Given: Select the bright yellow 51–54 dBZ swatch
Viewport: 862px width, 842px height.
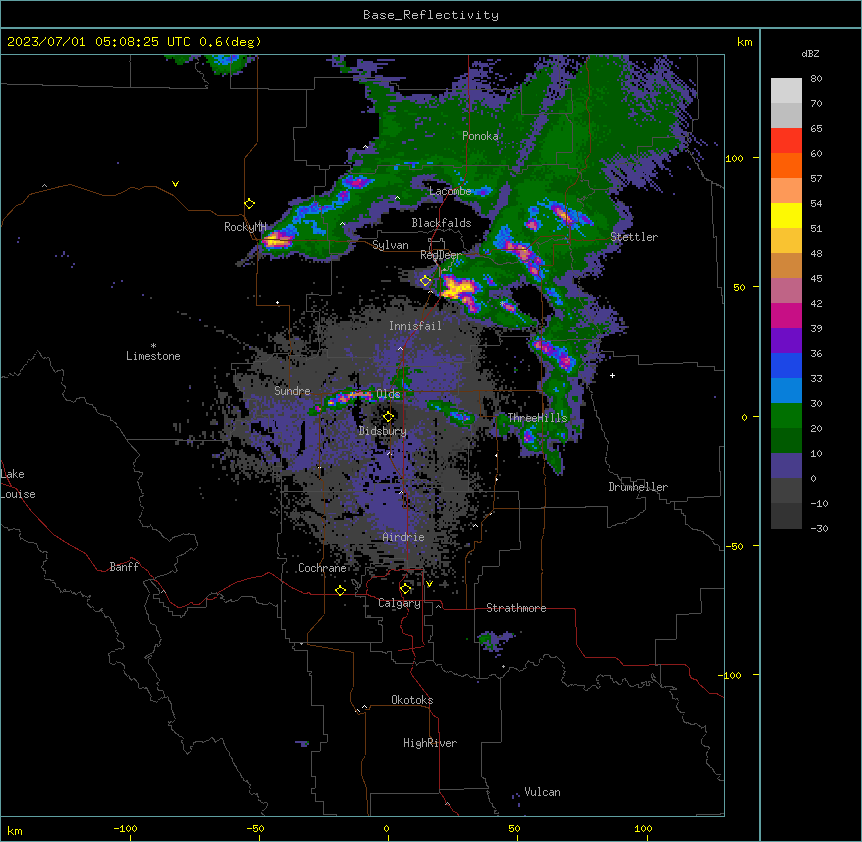Looking at the screenshot, I should [x=786, y=216].
